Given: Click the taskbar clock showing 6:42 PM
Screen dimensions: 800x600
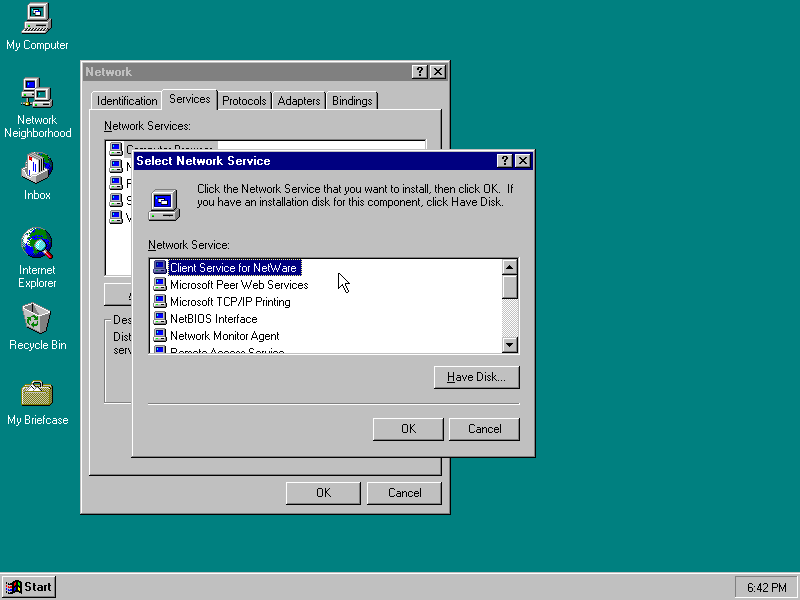Looking at the screenshot, I should (766, 588).
